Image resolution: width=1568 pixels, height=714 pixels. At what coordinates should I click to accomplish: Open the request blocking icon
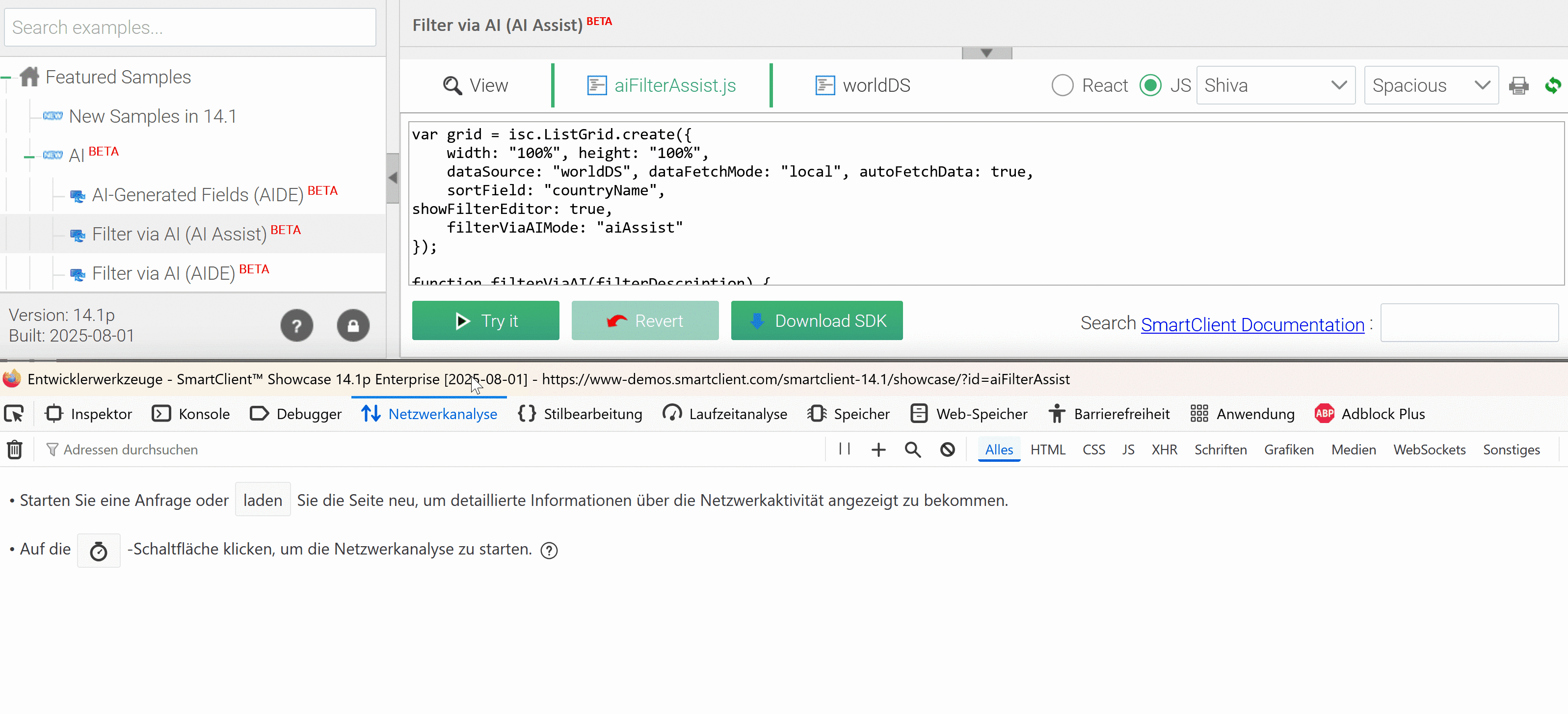(947, 450)
